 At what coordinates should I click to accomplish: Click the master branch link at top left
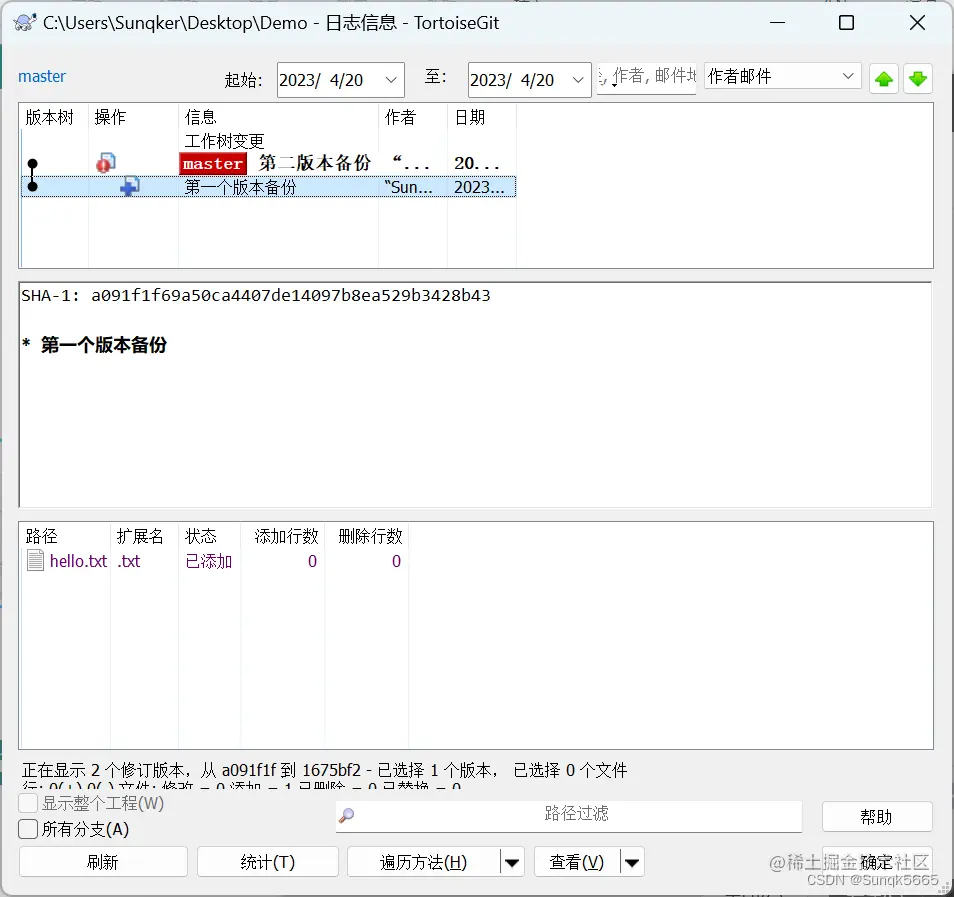(x=42, y=76)
